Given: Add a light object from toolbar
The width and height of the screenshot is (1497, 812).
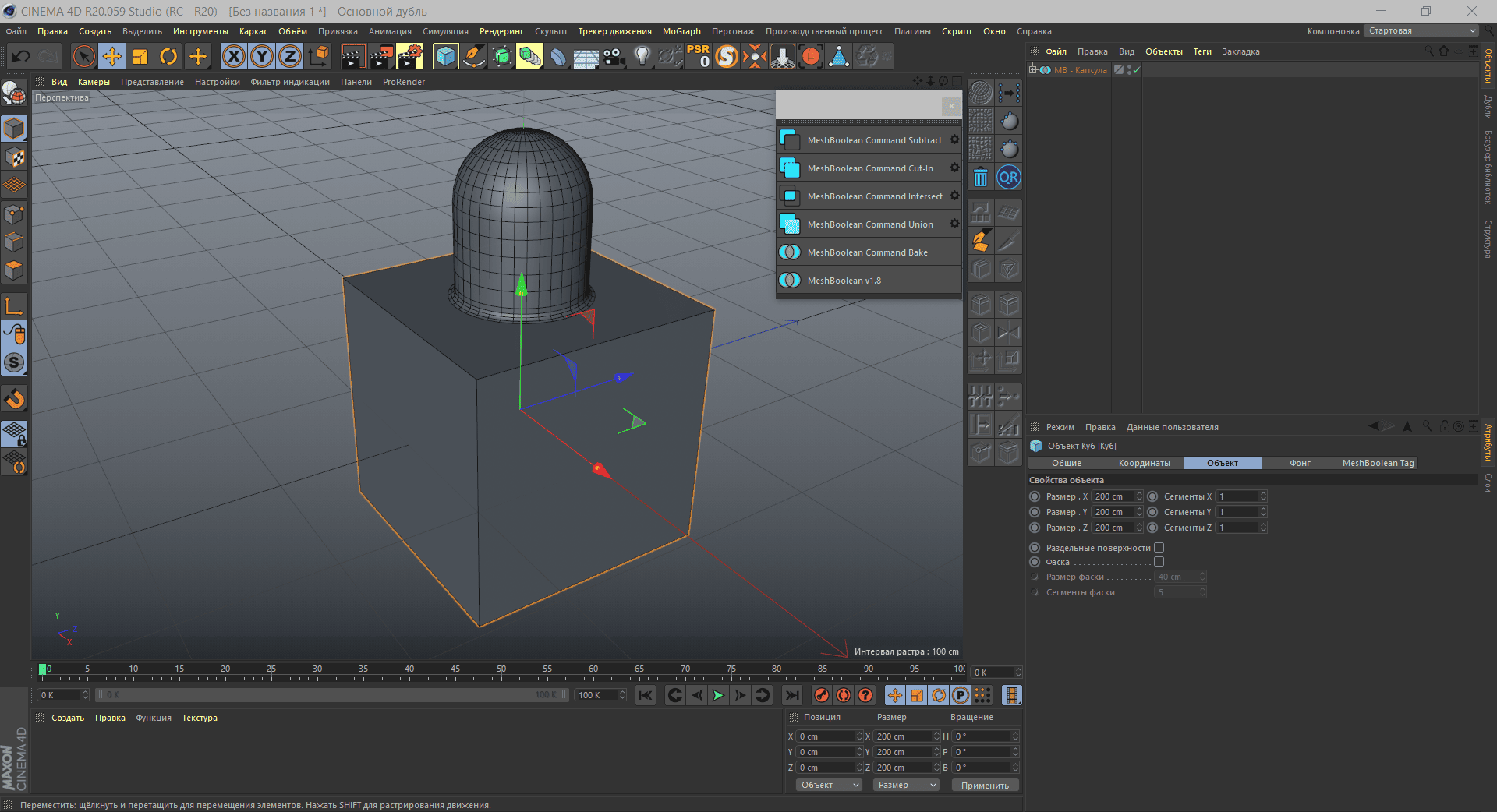Looking at the screenshot, I should pyautogui.click(x=642, y=56).
